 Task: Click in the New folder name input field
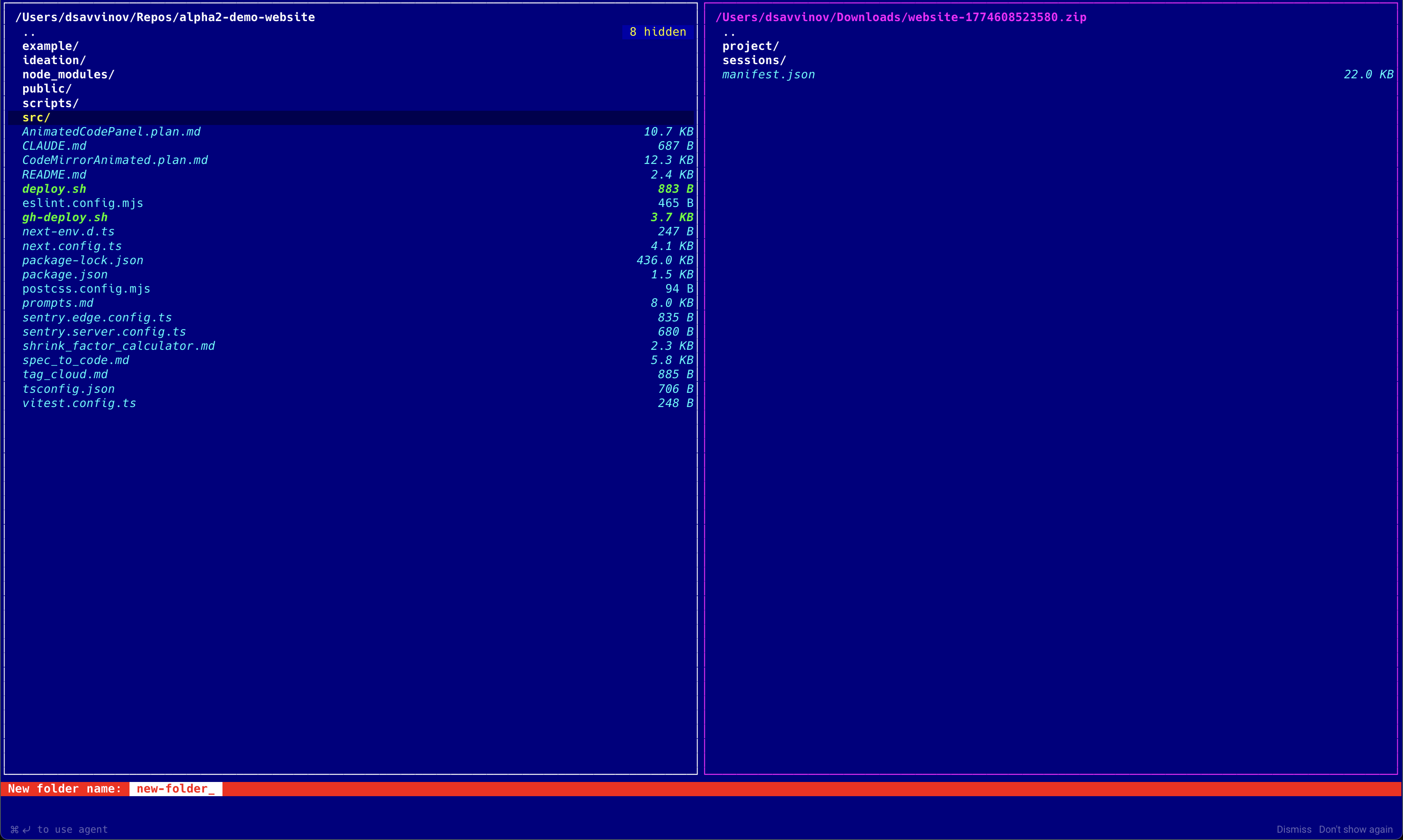point(175,788)
